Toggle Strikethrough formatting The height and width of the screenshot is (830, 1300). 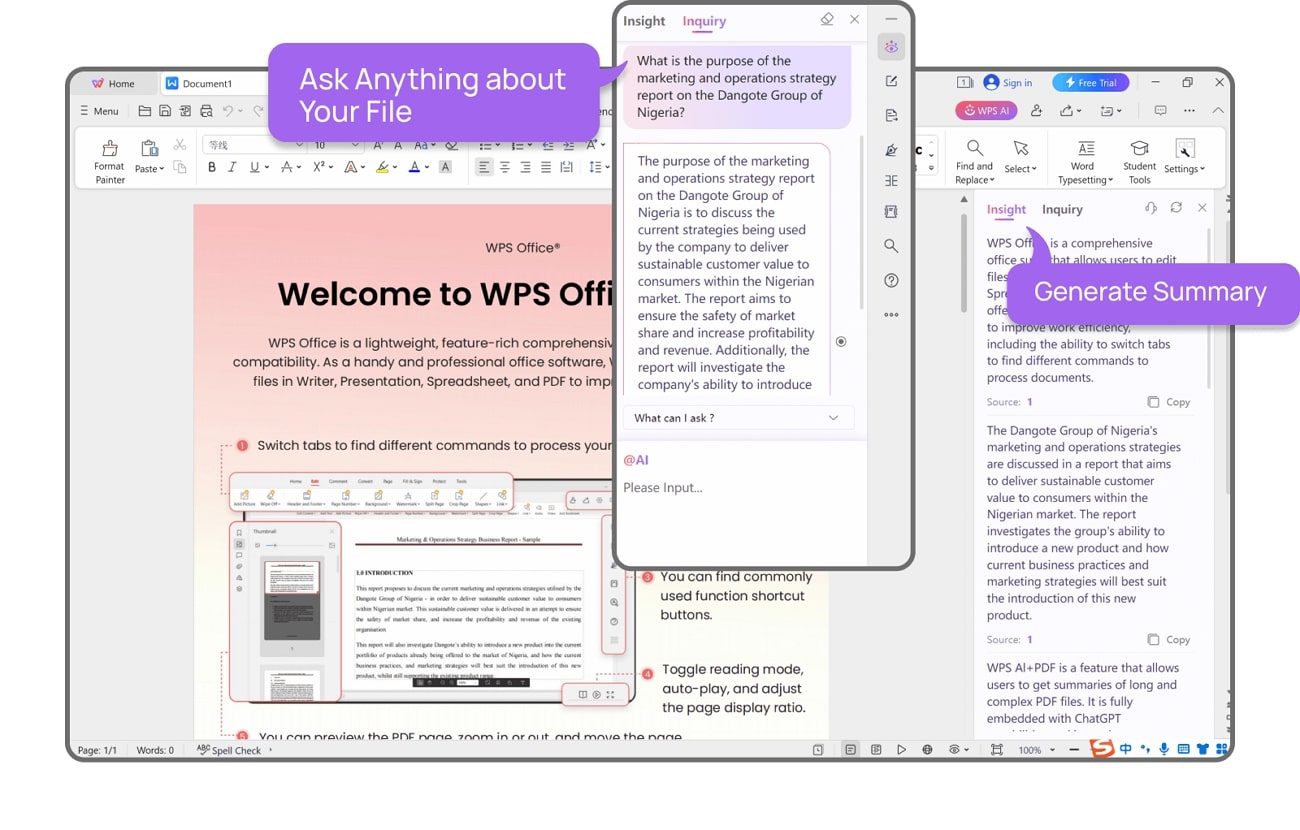287,168
